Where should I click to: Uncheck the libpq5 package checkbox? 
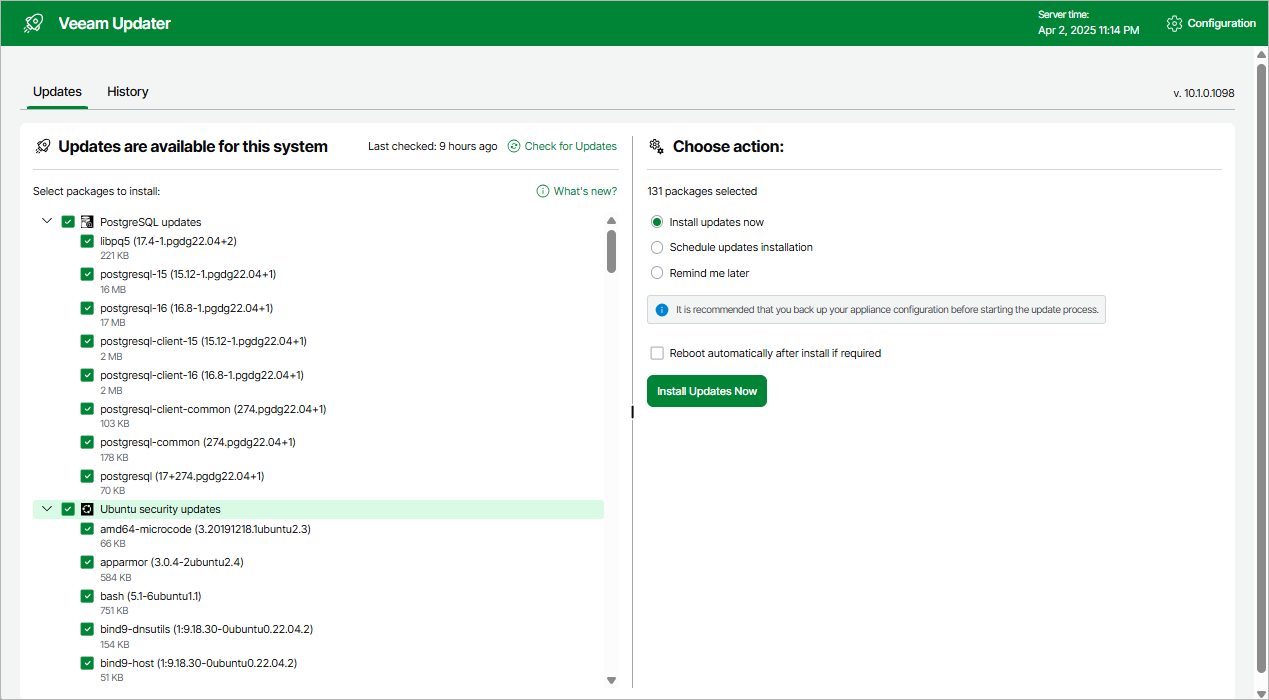pyautogui.click(x=87, y=242)
